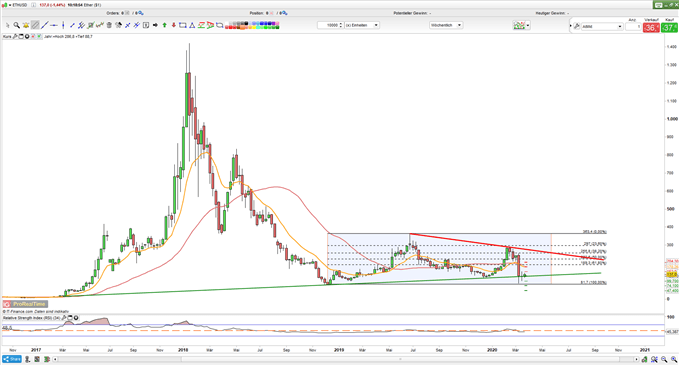
Task: Select the red down arrow marker tool
Action: (174, 25)
